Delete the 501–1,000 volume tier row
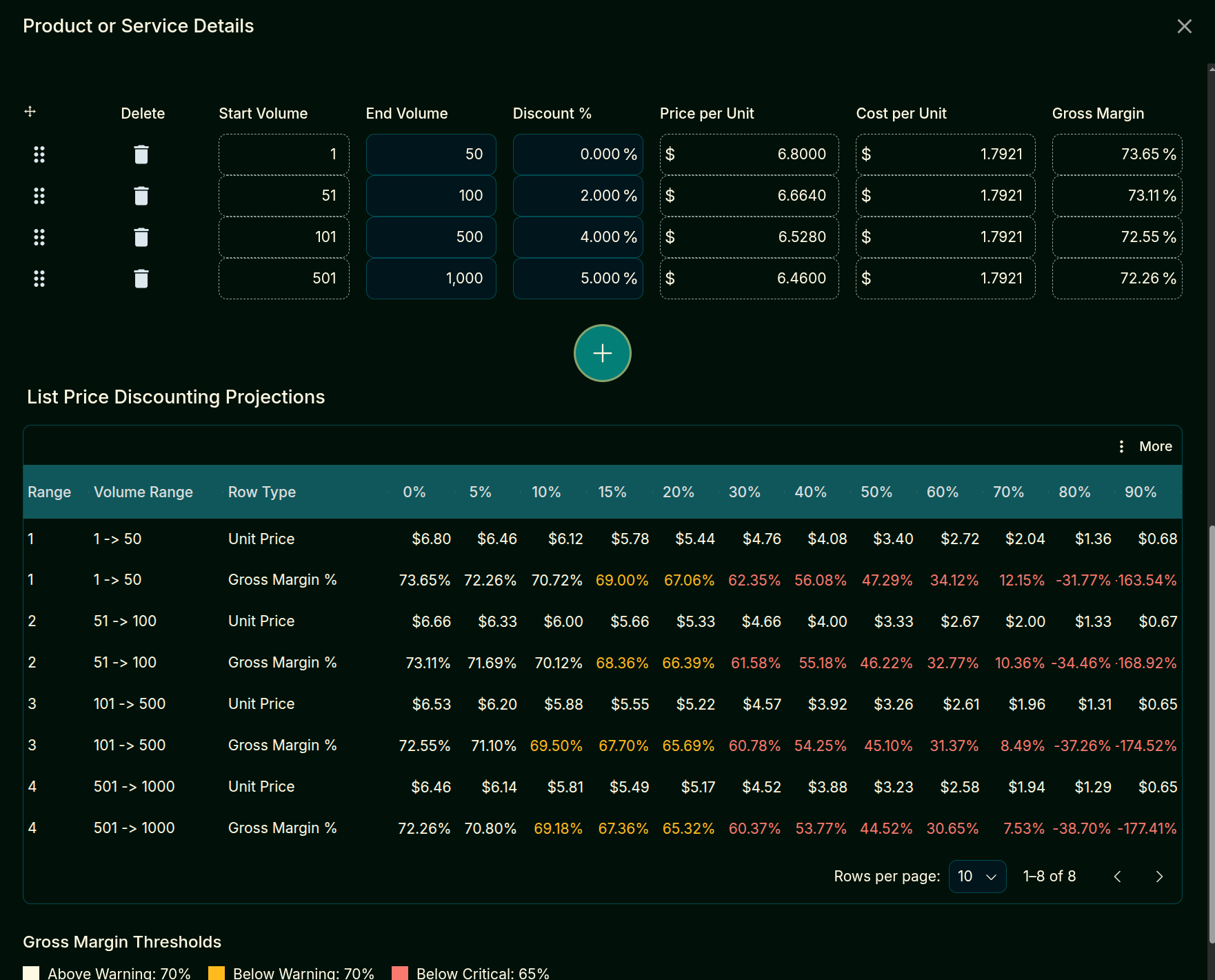This screenshot has height=980, width=1215. pos(141,279)
